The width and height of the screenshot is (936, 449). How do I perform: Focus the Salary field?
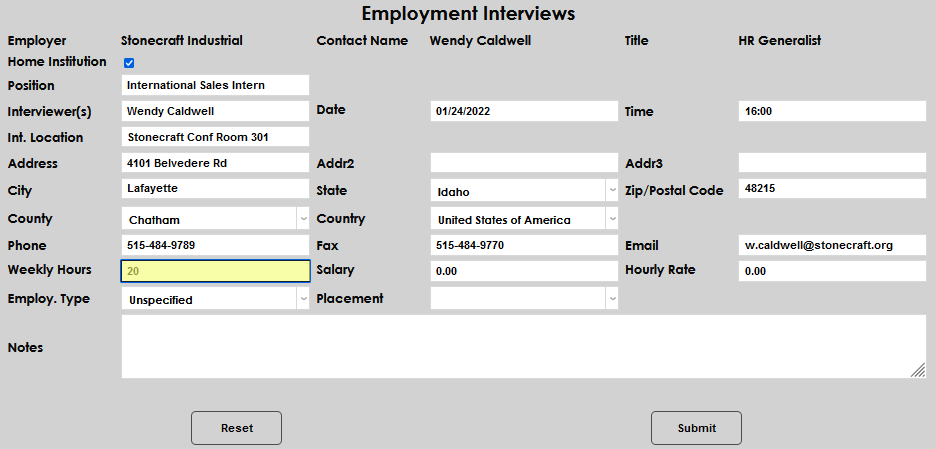click(x=524, y=271)
